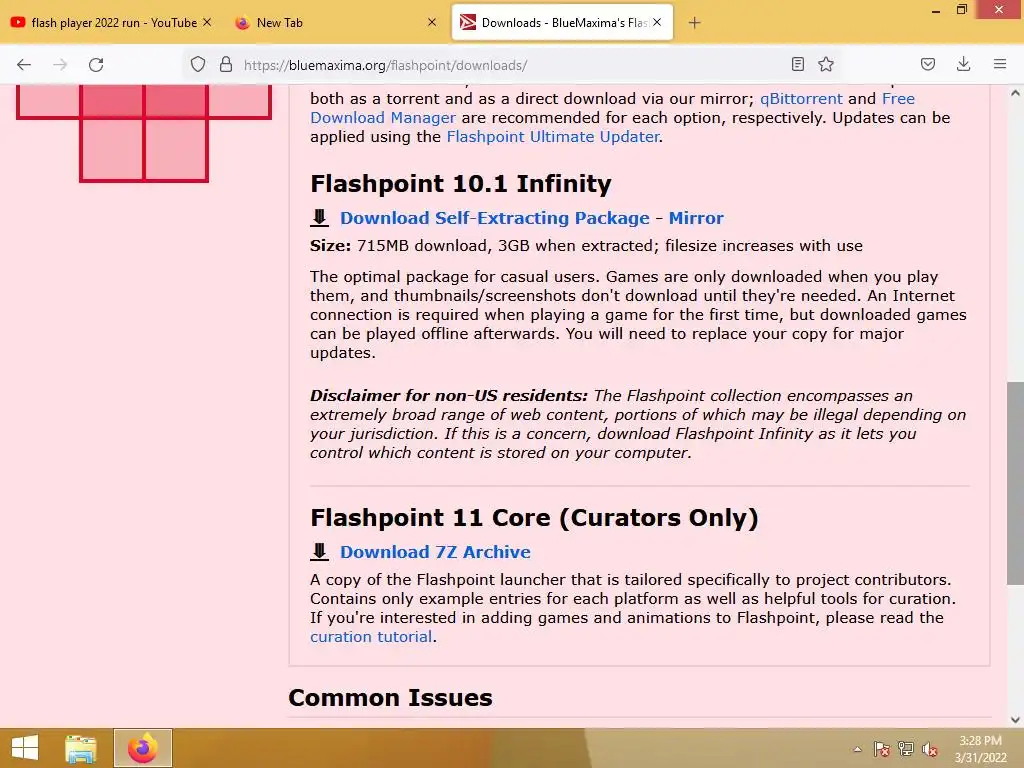Click the muted volume tray icon

tap(930, 749)
